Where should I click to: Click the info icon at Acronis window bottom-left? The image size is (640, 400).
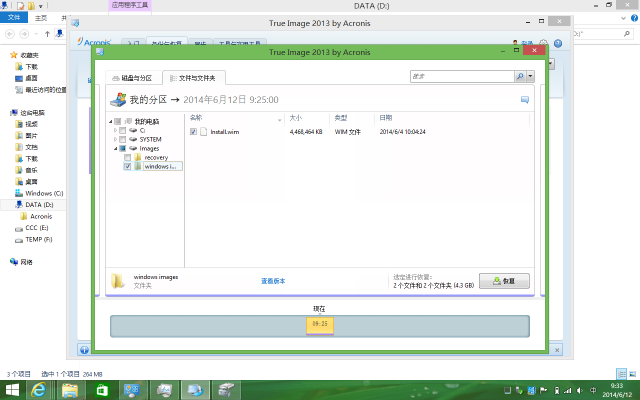84,350
